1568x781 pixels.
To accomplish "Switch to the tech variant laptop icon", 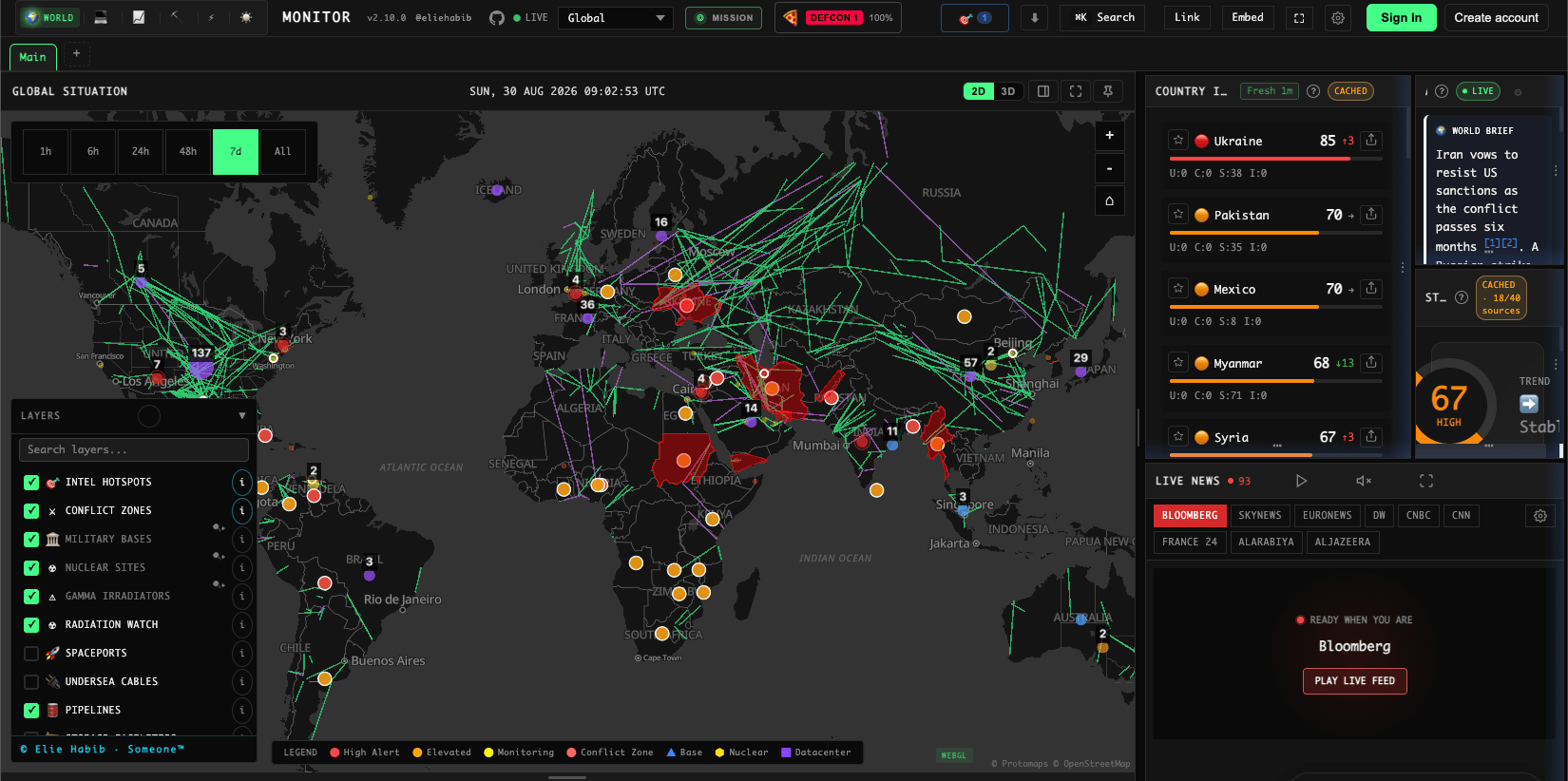I will (x=101, y=18).
